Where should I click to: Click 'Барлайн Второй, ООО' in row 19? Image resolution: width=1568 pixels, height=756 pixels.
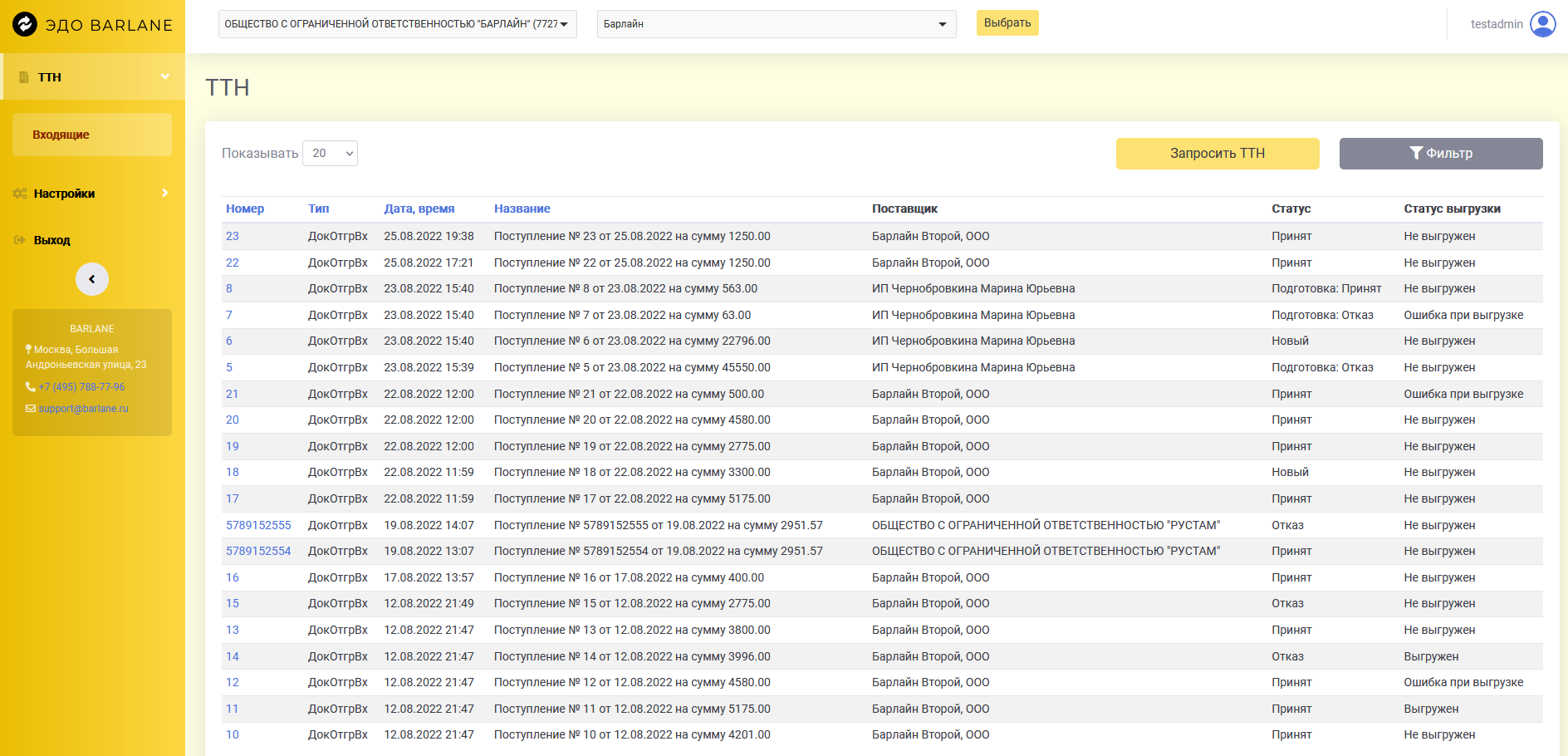coord(930,446)
